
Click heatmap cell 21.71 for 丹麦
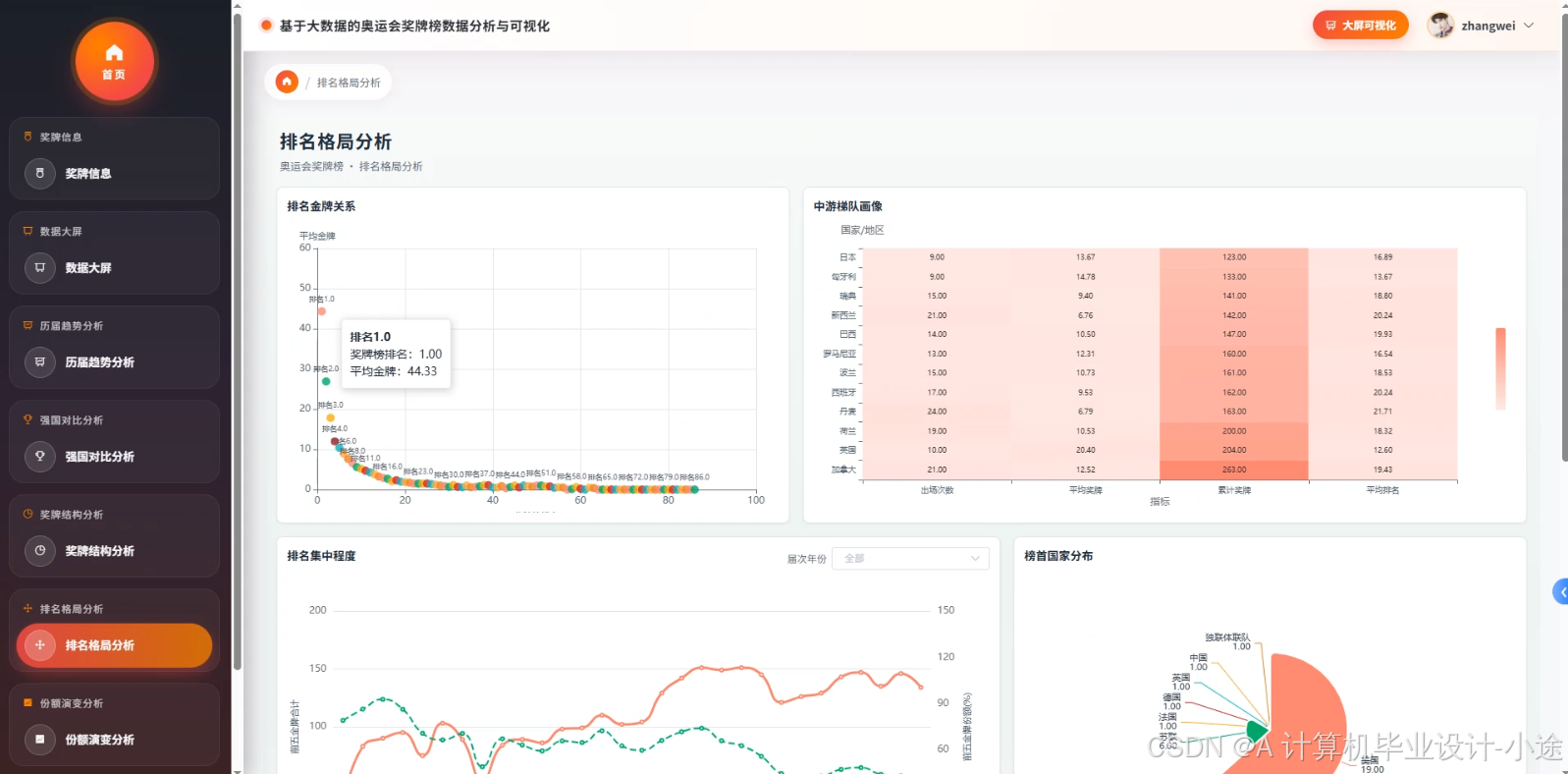[1382, 412]
